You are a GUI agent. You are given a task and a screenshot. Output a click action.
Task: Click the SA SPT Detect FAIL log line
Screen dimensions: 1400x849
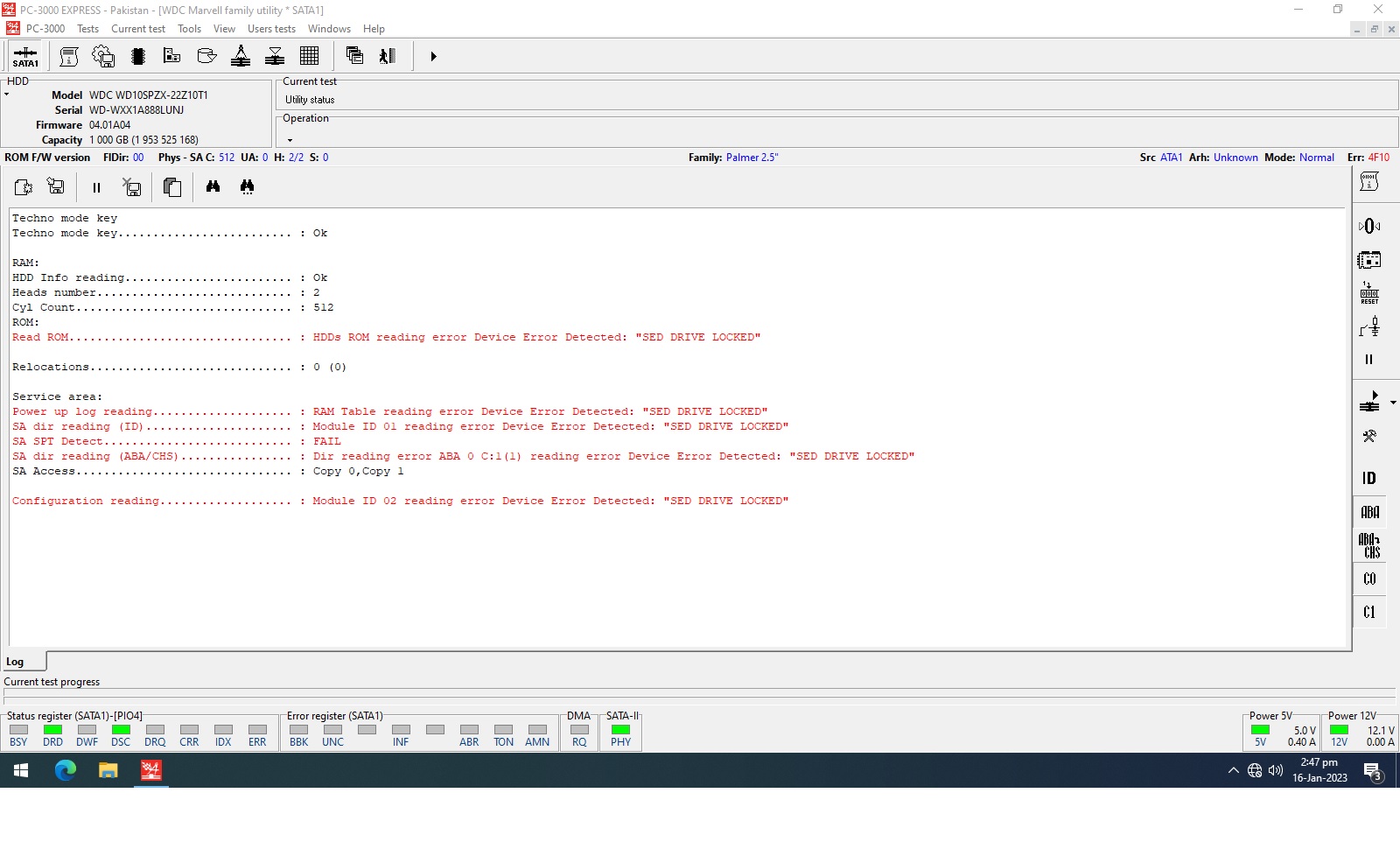pos(177,442)
